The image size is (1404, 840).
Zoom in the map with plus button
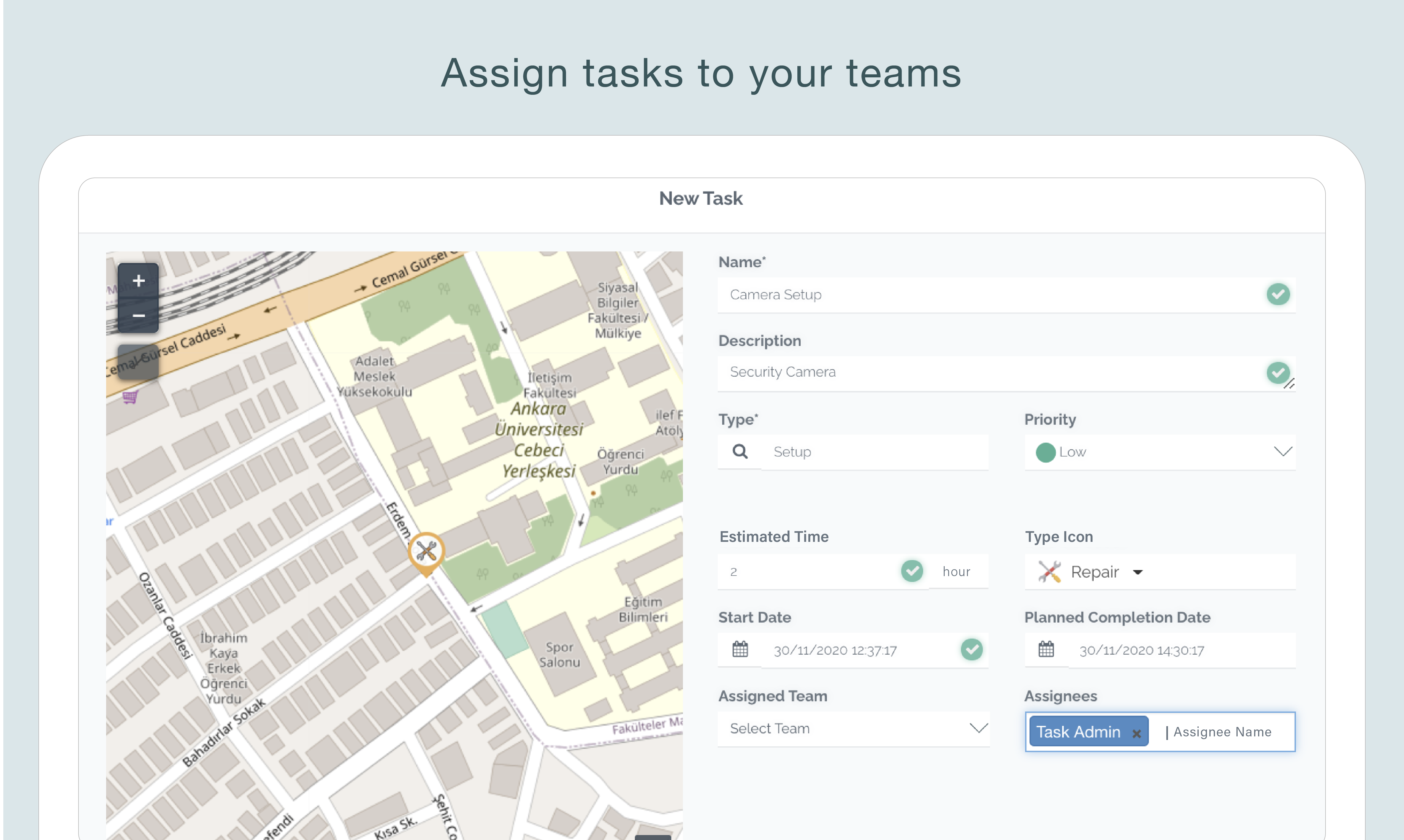138,281
